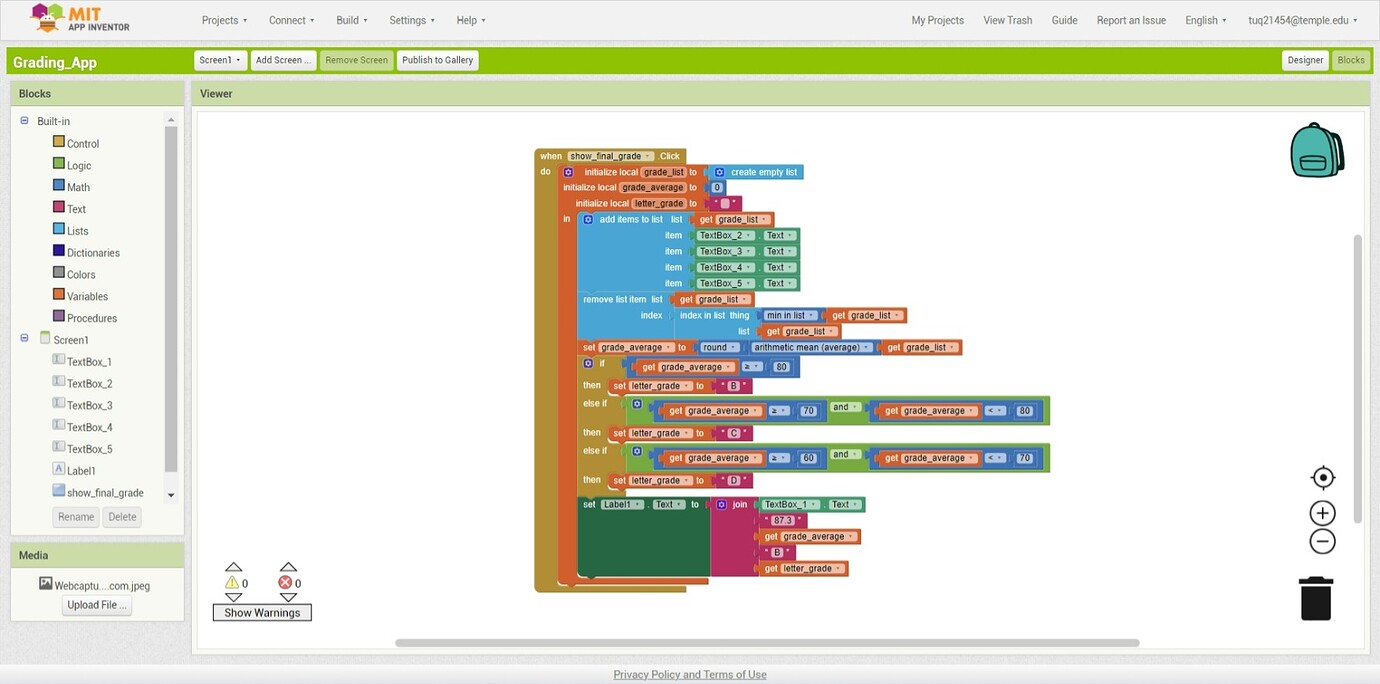Select the Math blocks category icon

59,186
